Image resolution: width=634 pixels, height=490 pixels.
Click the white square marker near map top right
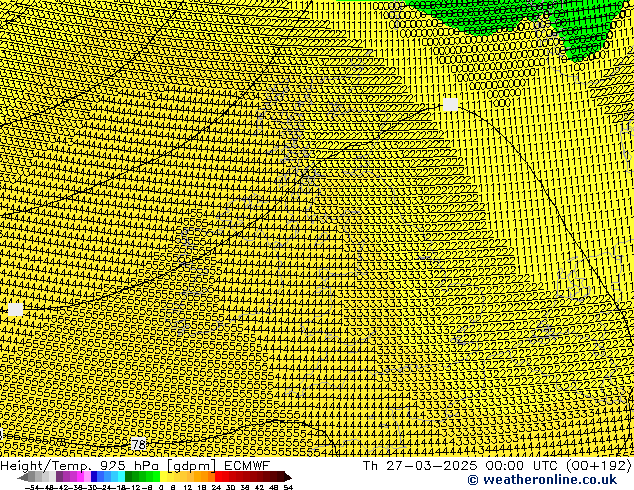tap(450, 104)
